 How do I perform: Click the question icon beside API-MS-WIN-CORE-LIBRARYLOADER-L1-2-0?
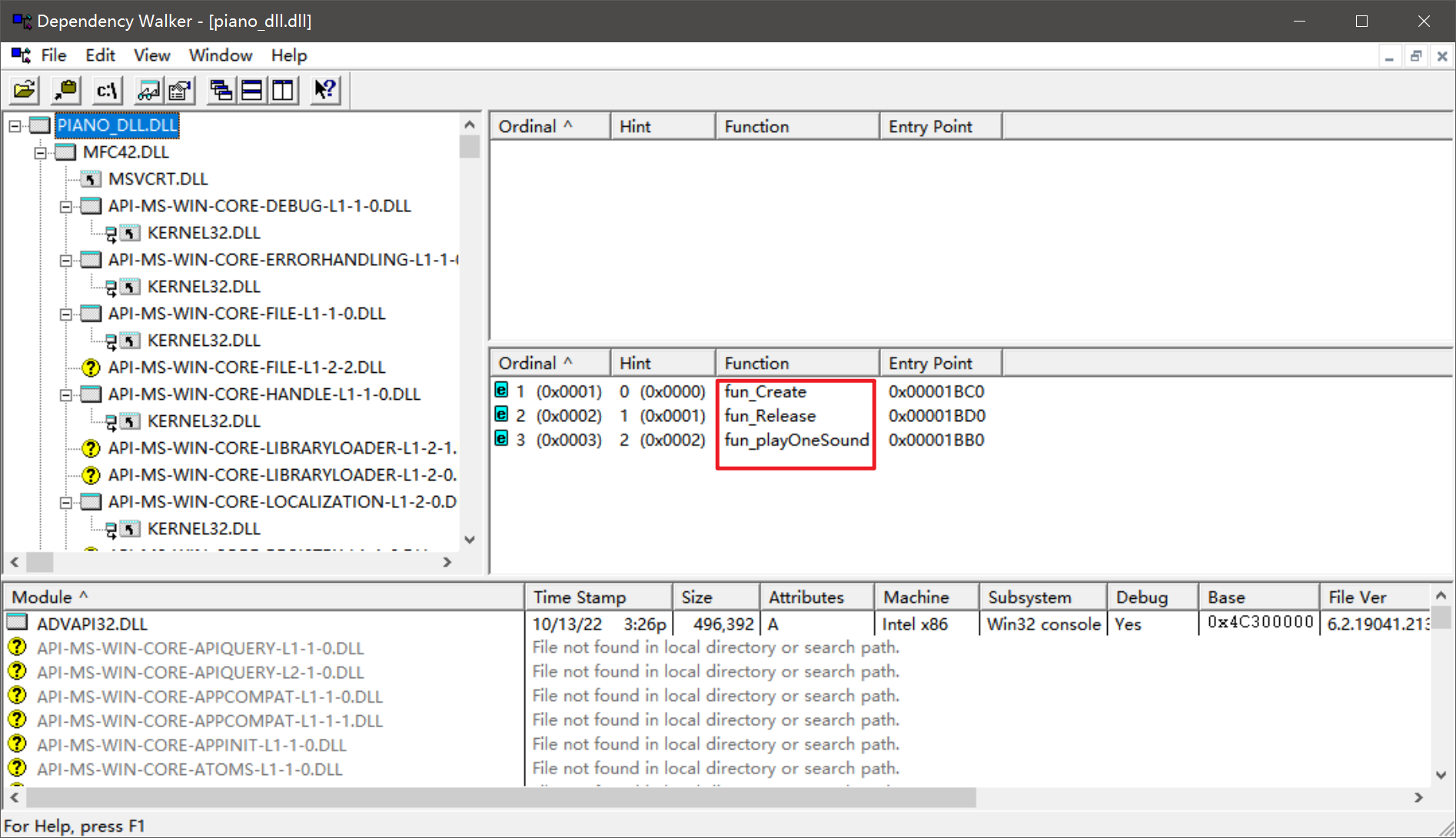[91, 475]
